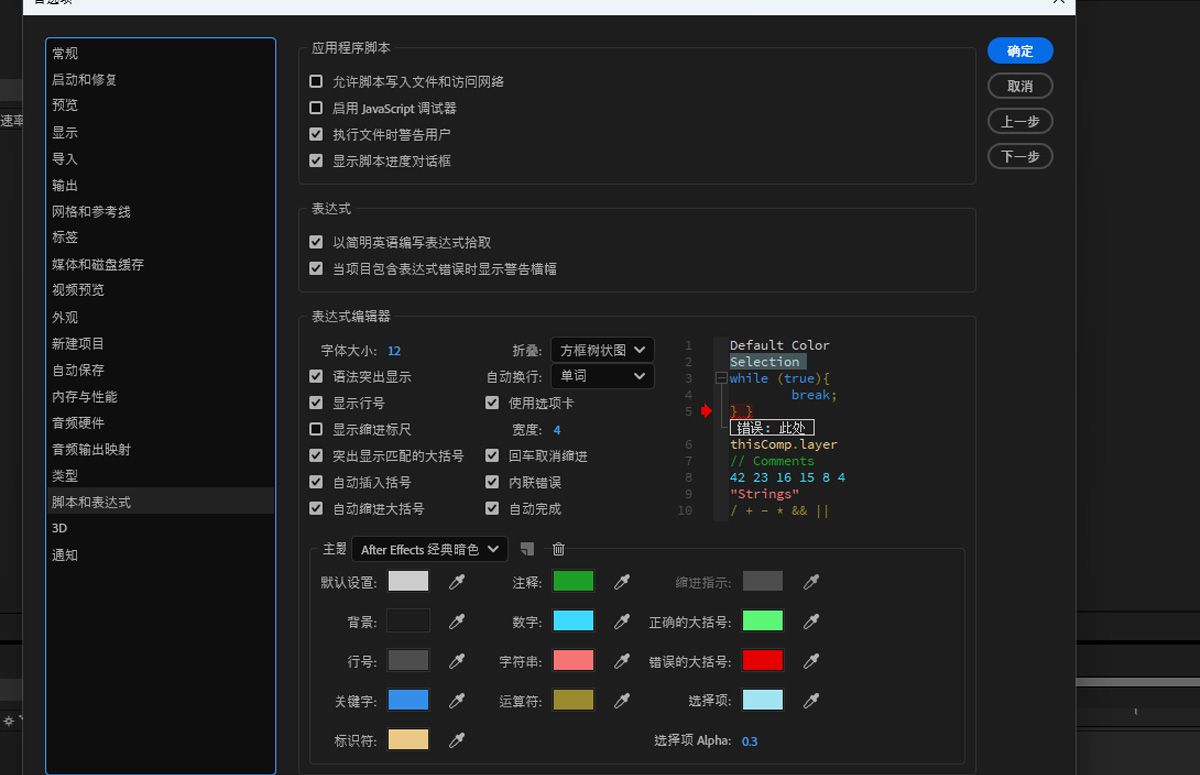The height and width of the screenshot is (775, 1200).
Task: 取消勾选"自动完成"复选框
Action: [491, 508]
